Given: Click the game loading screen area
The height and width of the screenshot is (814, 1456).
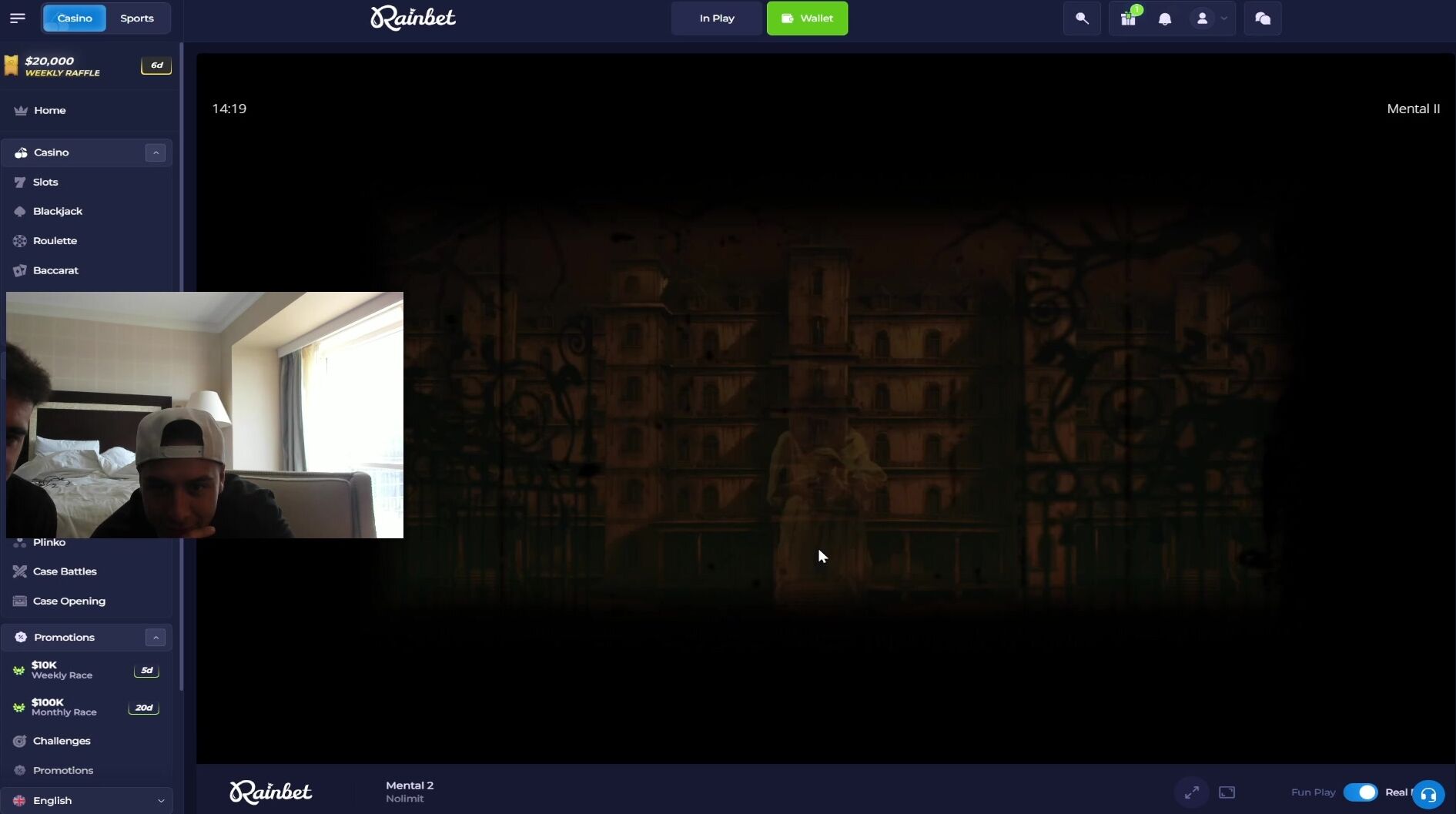Looking at the screenshot, I should 825,408.
